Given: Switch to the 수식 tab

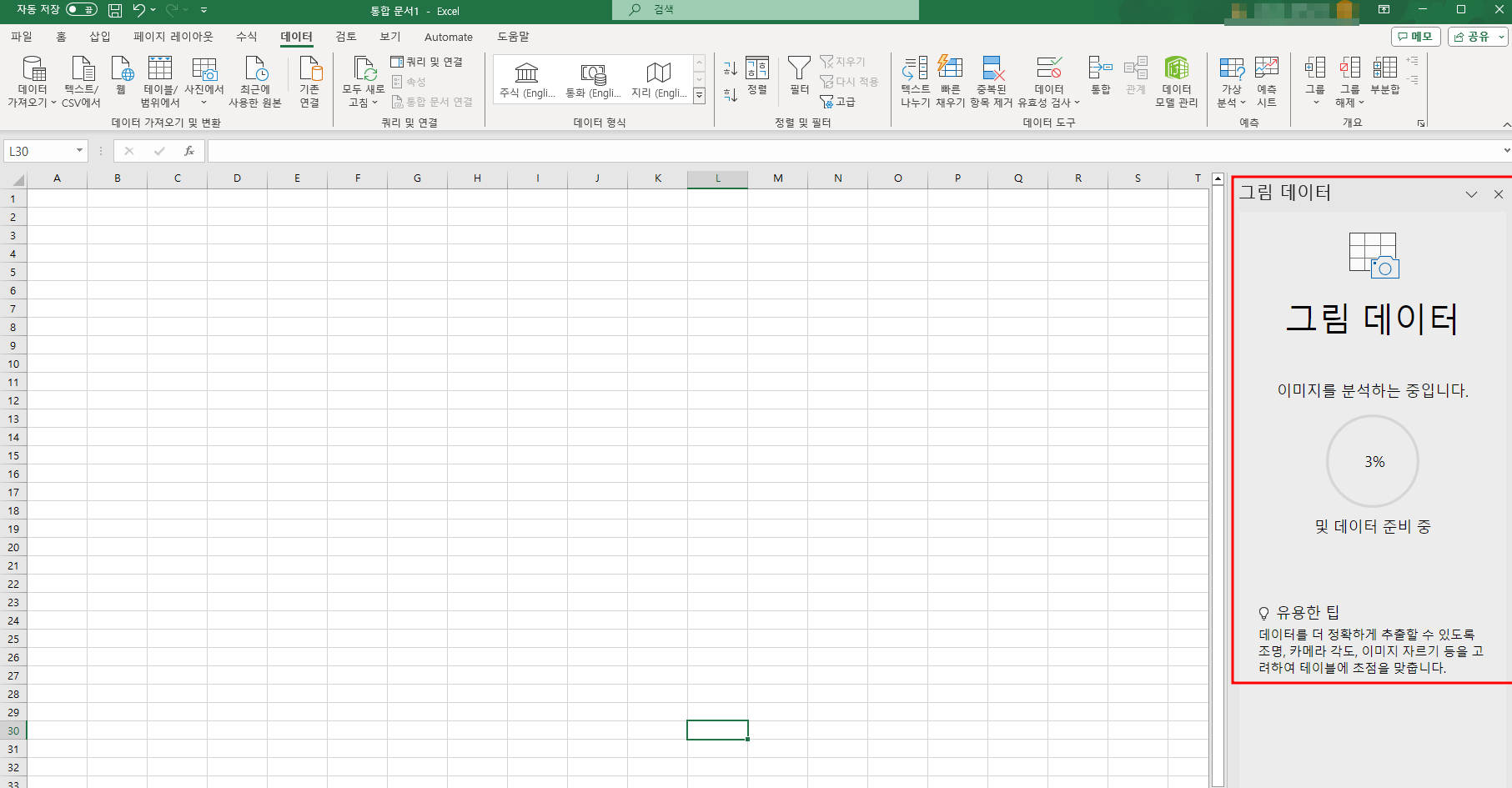Looking at the screenshot, I should tap(247, 37).
